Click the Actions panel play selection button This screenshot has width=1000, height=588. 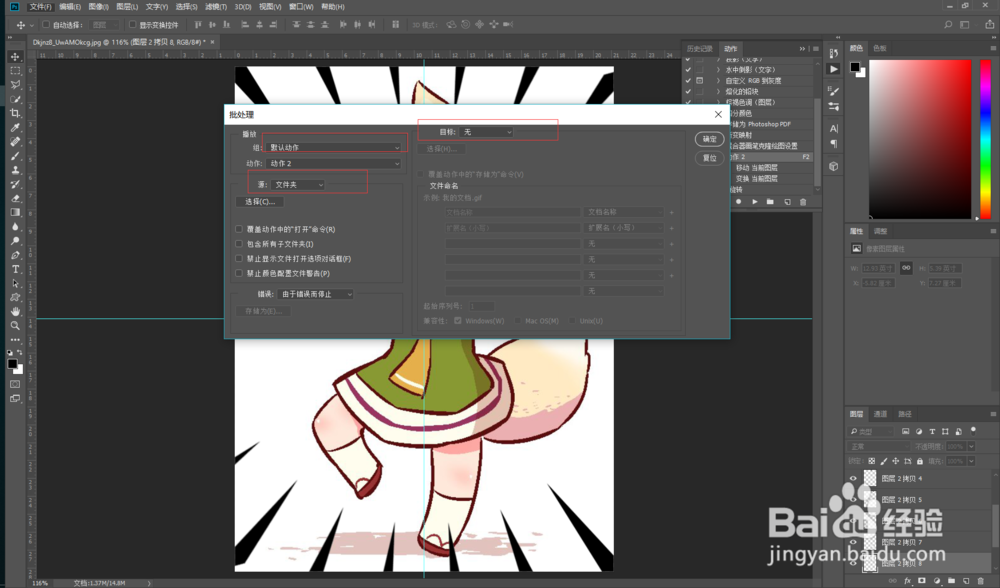(754, 202)
